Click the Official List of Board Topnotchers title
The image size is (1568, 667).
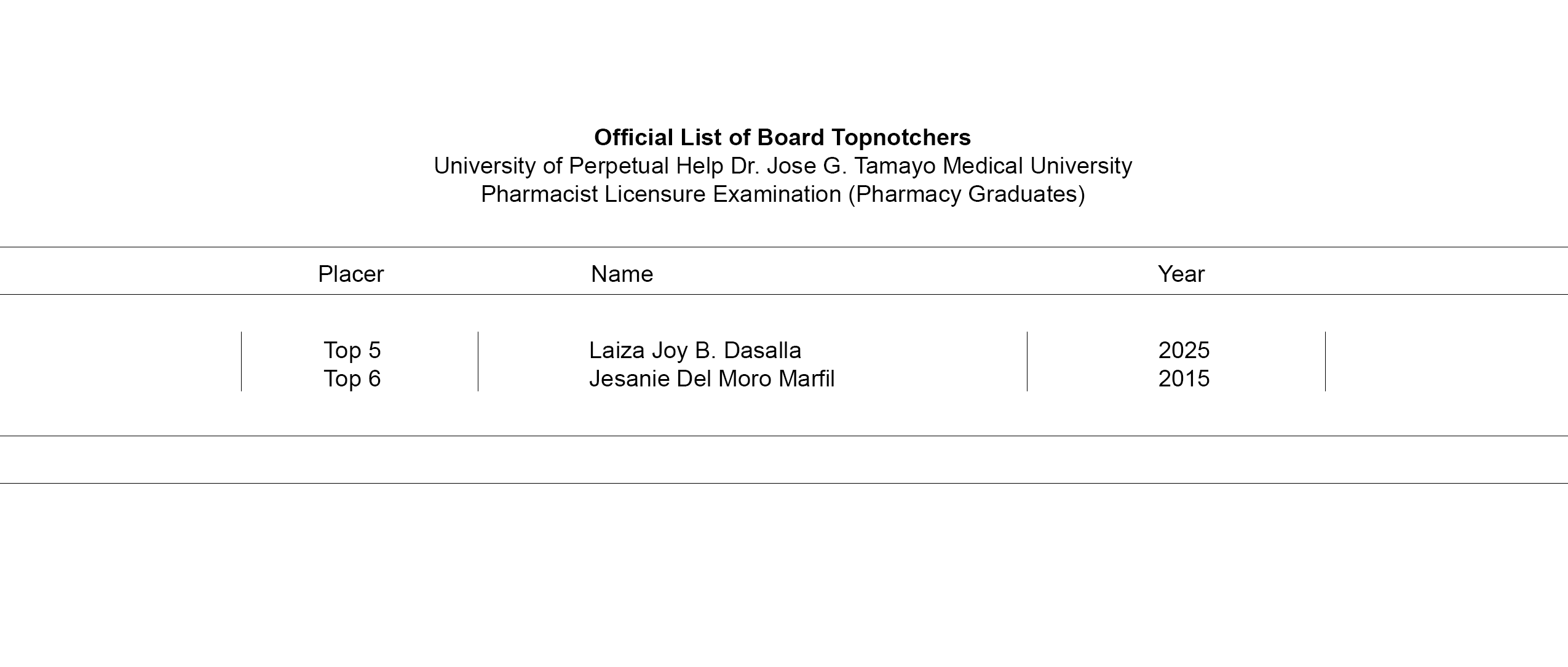782,137
